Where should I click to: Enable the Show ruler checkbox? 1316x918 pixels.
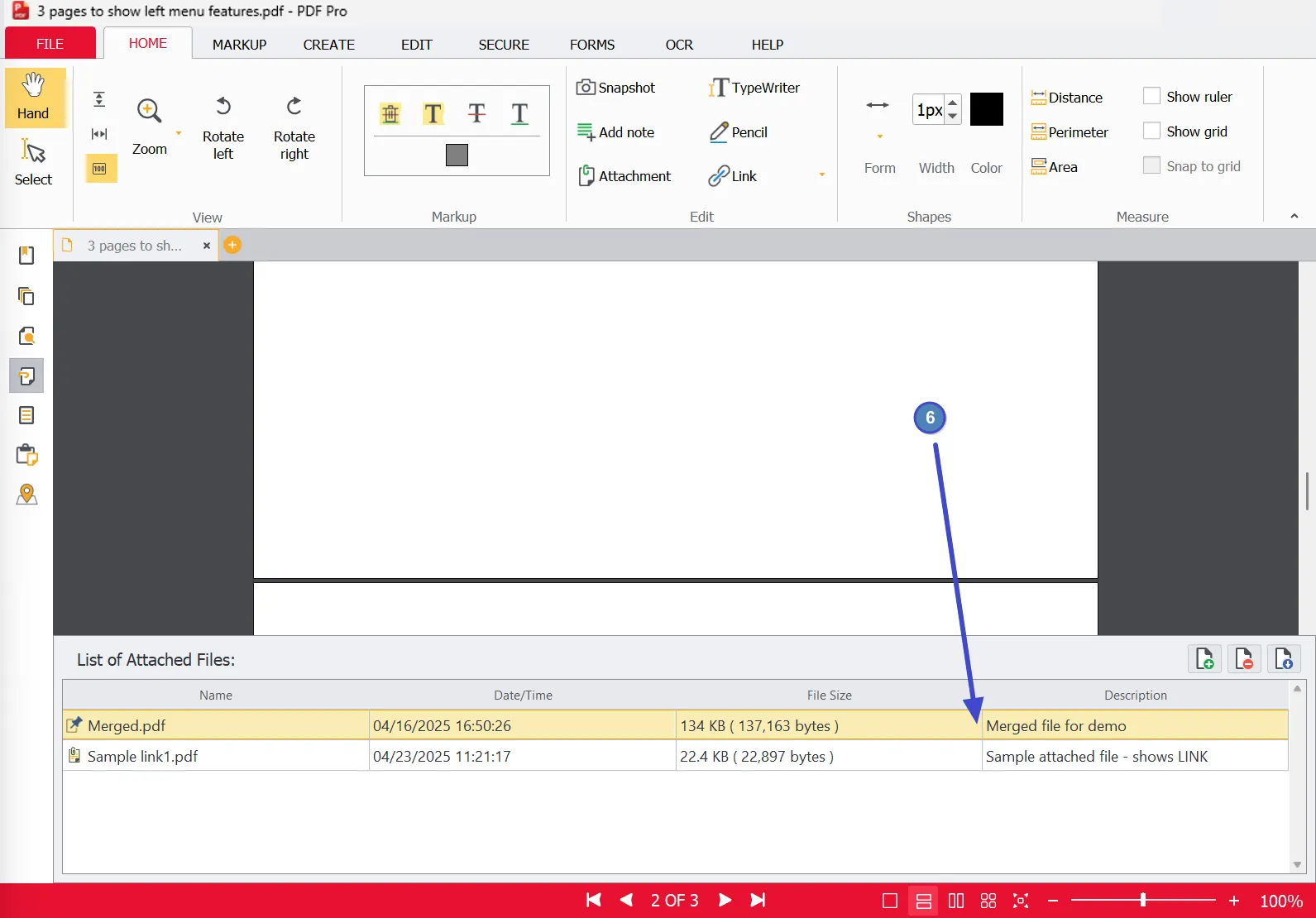pos(1151,96)
